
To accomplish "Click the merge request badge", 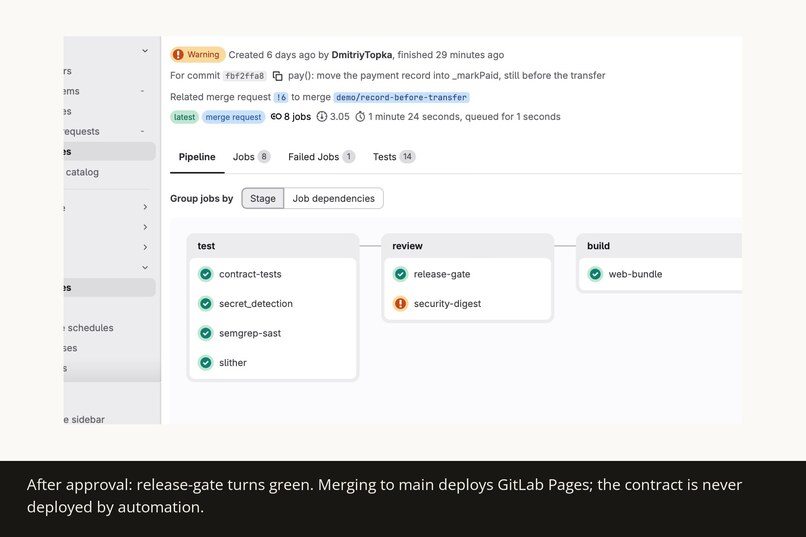I will (x=233, y=117).
